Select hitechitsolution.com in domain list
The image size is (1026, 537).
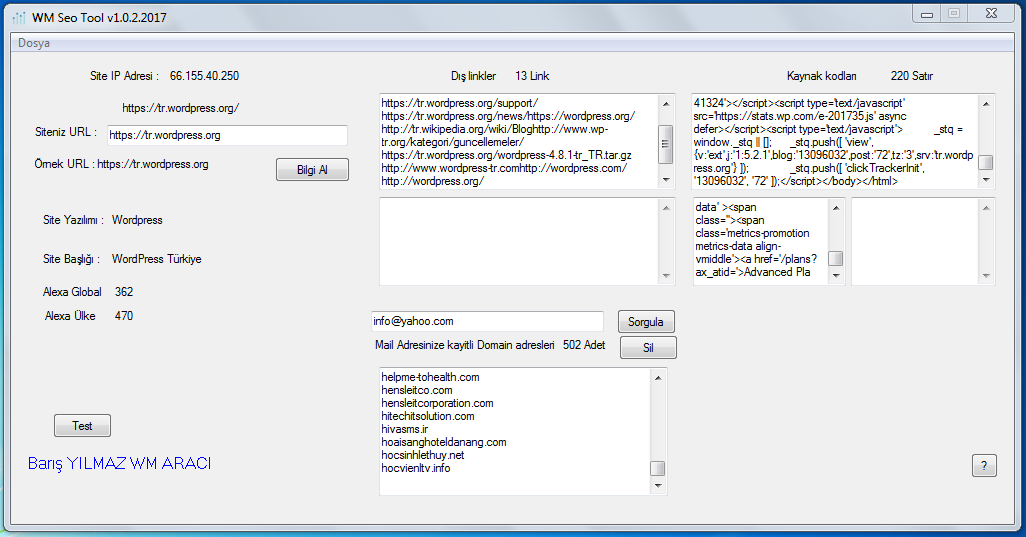point(428,416)
